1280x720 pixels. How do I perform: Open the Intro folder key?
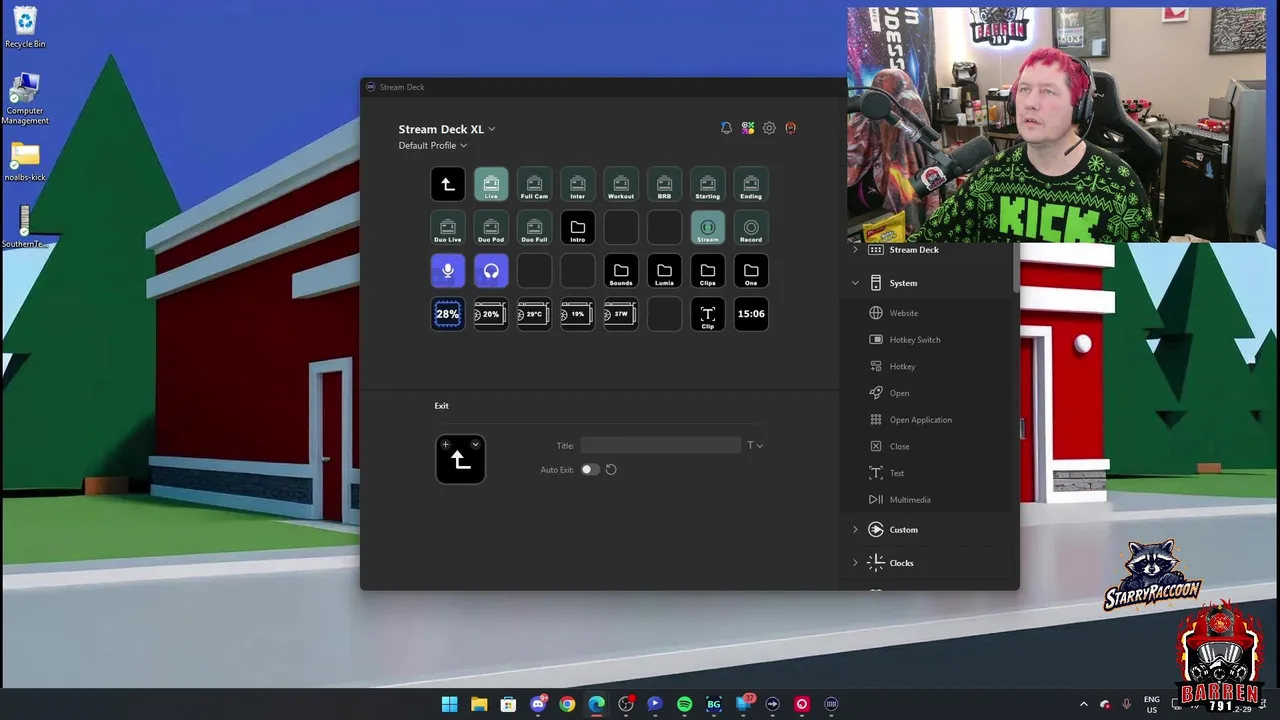click(x=578, y=227)
